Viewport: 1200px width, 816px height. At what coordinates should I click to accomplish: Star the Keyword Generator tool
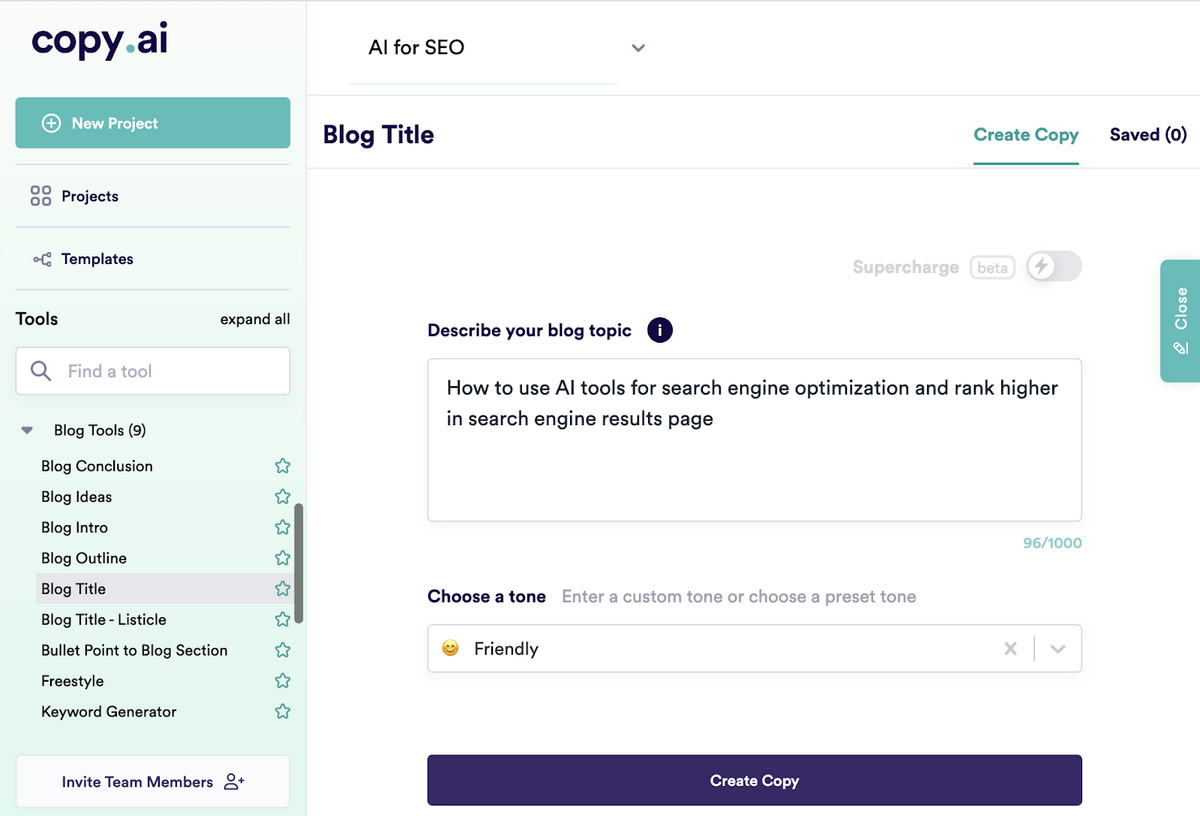click(x=281, y=711)
